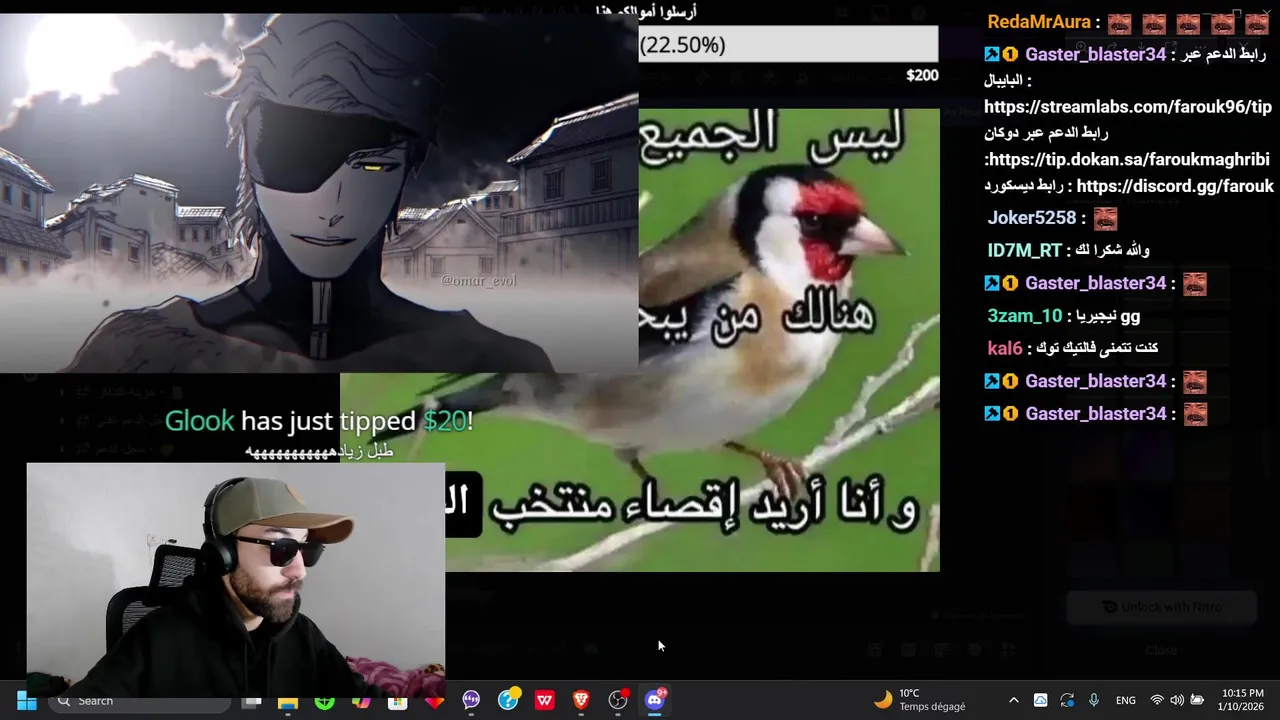Open the discord.gg/farouk invite link

(x=1175, y=186)
